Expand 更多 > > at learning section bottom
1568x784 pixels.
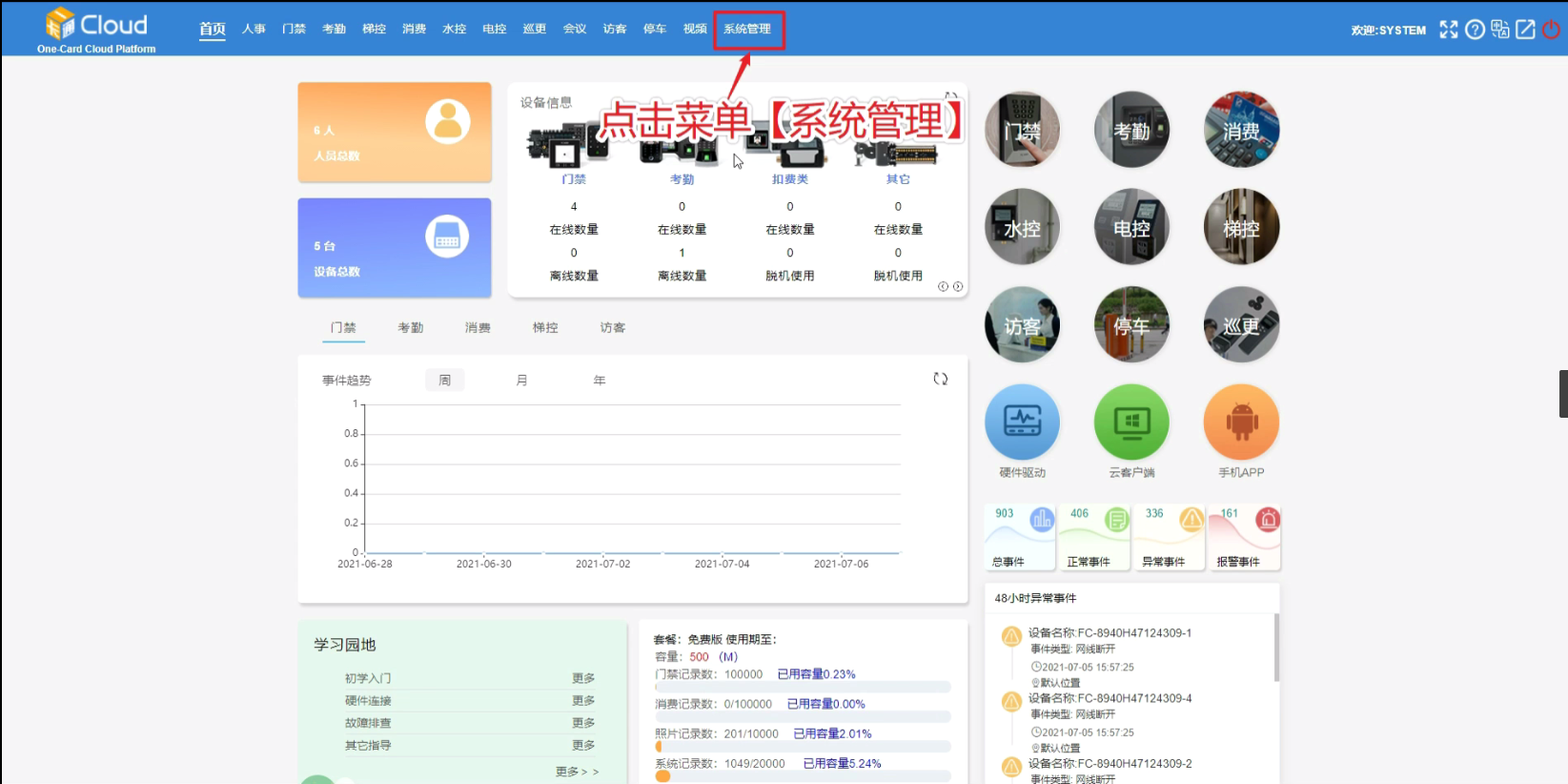pyautogui.click(x=577, y=772)
